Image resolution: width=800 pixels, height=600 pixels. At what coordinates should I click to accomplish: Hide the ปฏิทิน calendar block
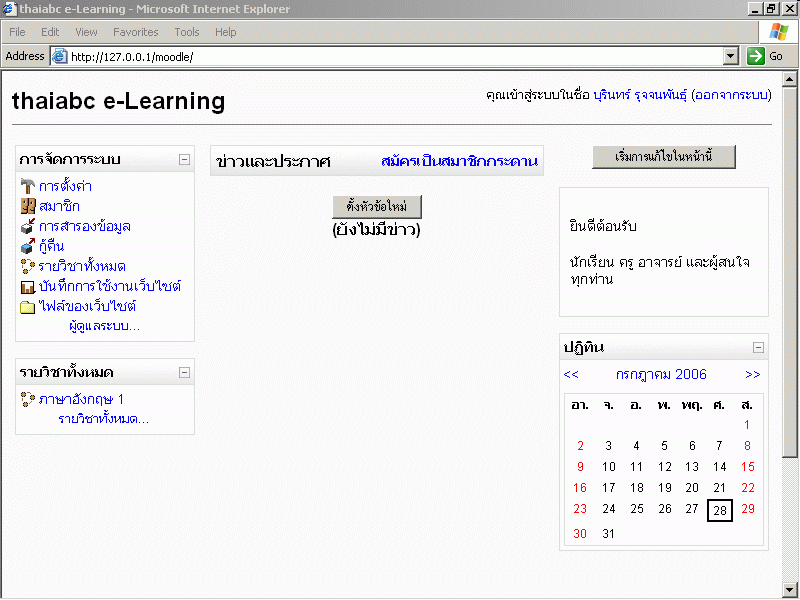[x=758, y=347]
